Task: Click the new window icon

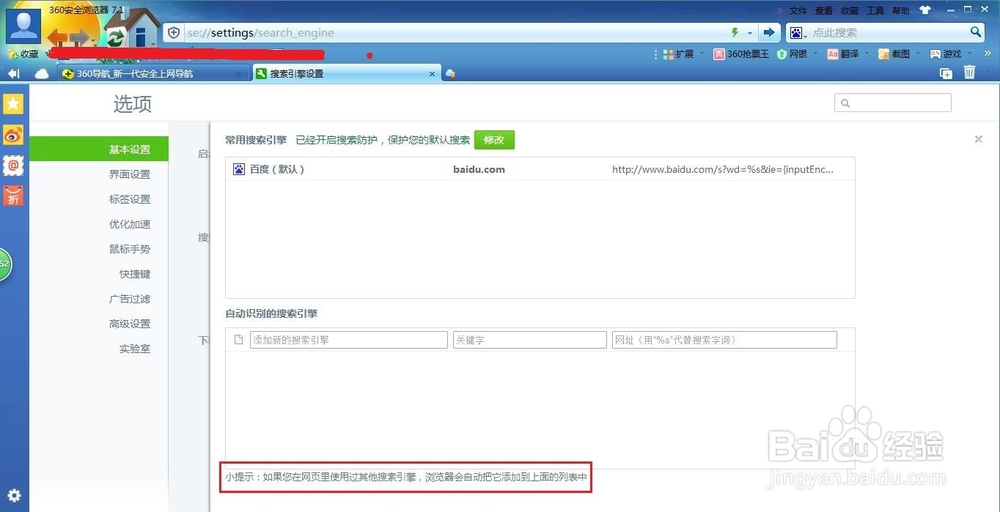Action: tap(946, 73)
